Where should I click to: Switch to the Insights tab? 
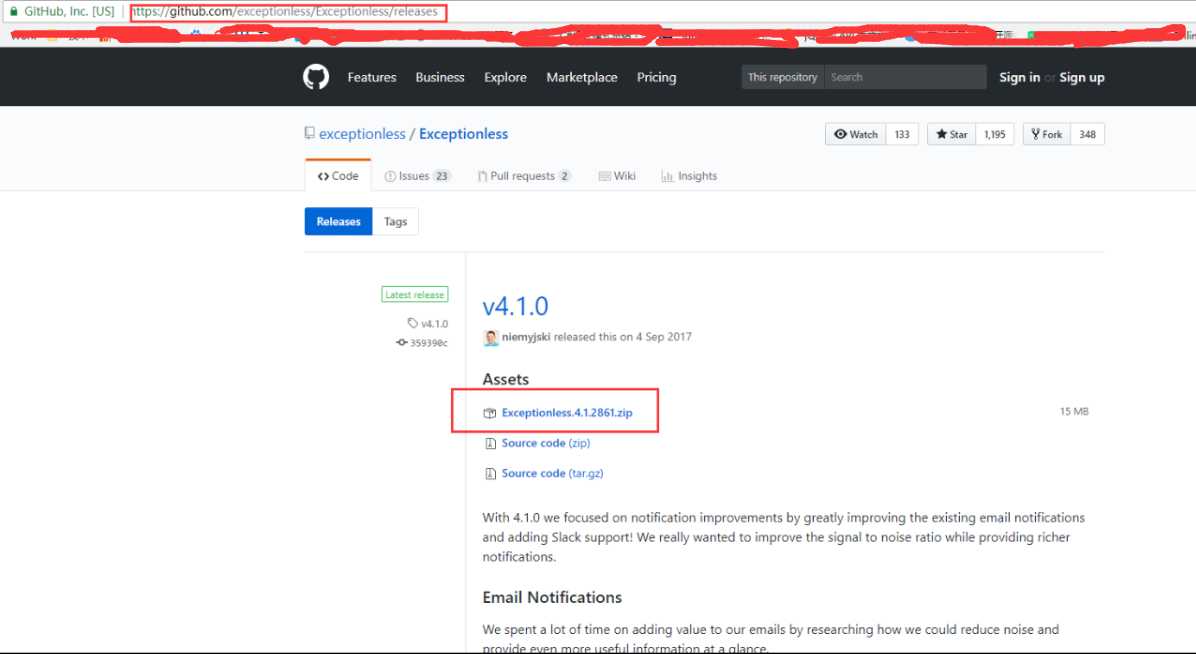(689, 176)
